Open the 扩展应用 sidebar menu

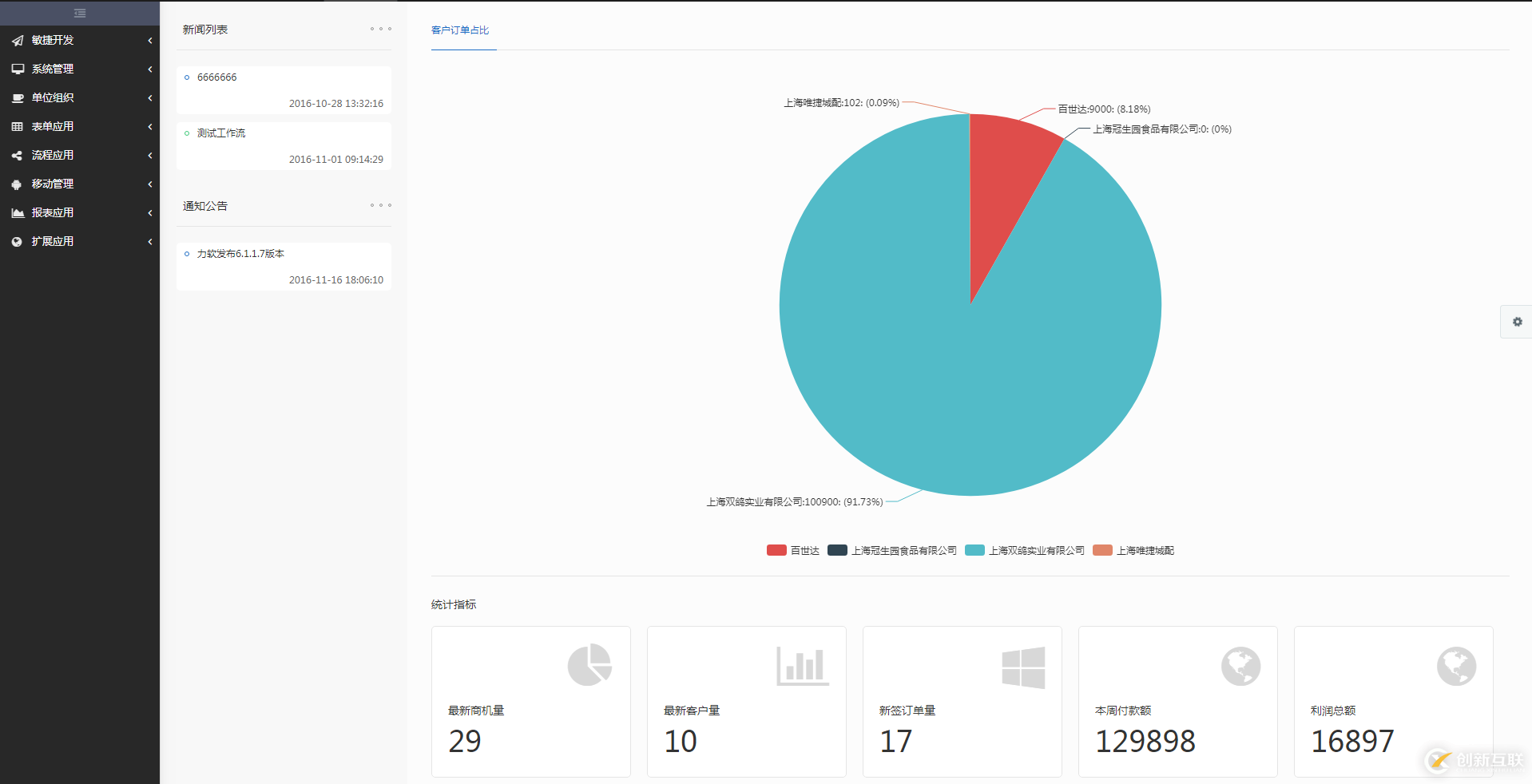click(80, 242)
